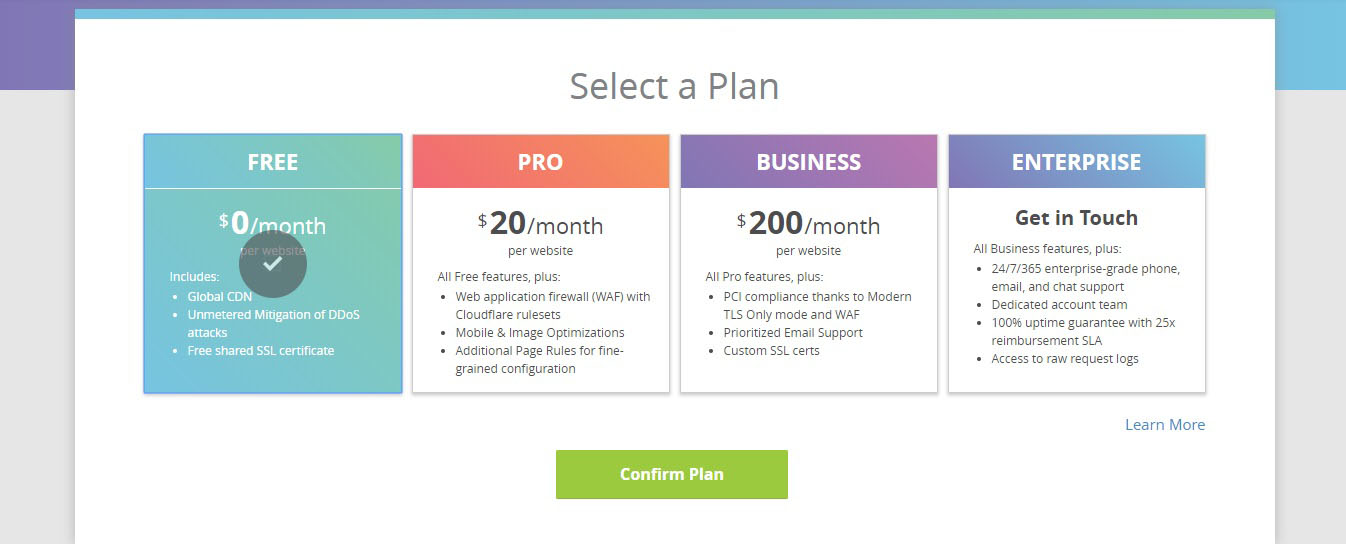Viewport: 1346px width, 544px height.
Task: Open the Learn More link
Action: (x=1165, y=425)
